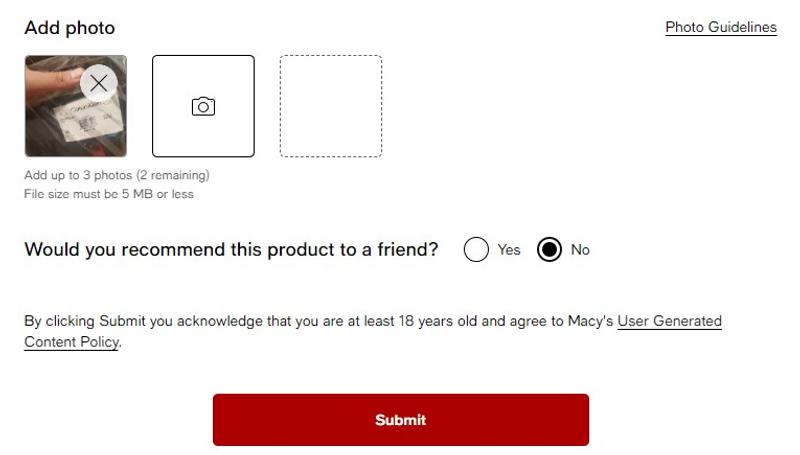This screenshot has height=455, width=800.
Task: Click the "Add photo" heading
Action: [x=69, y=28]
